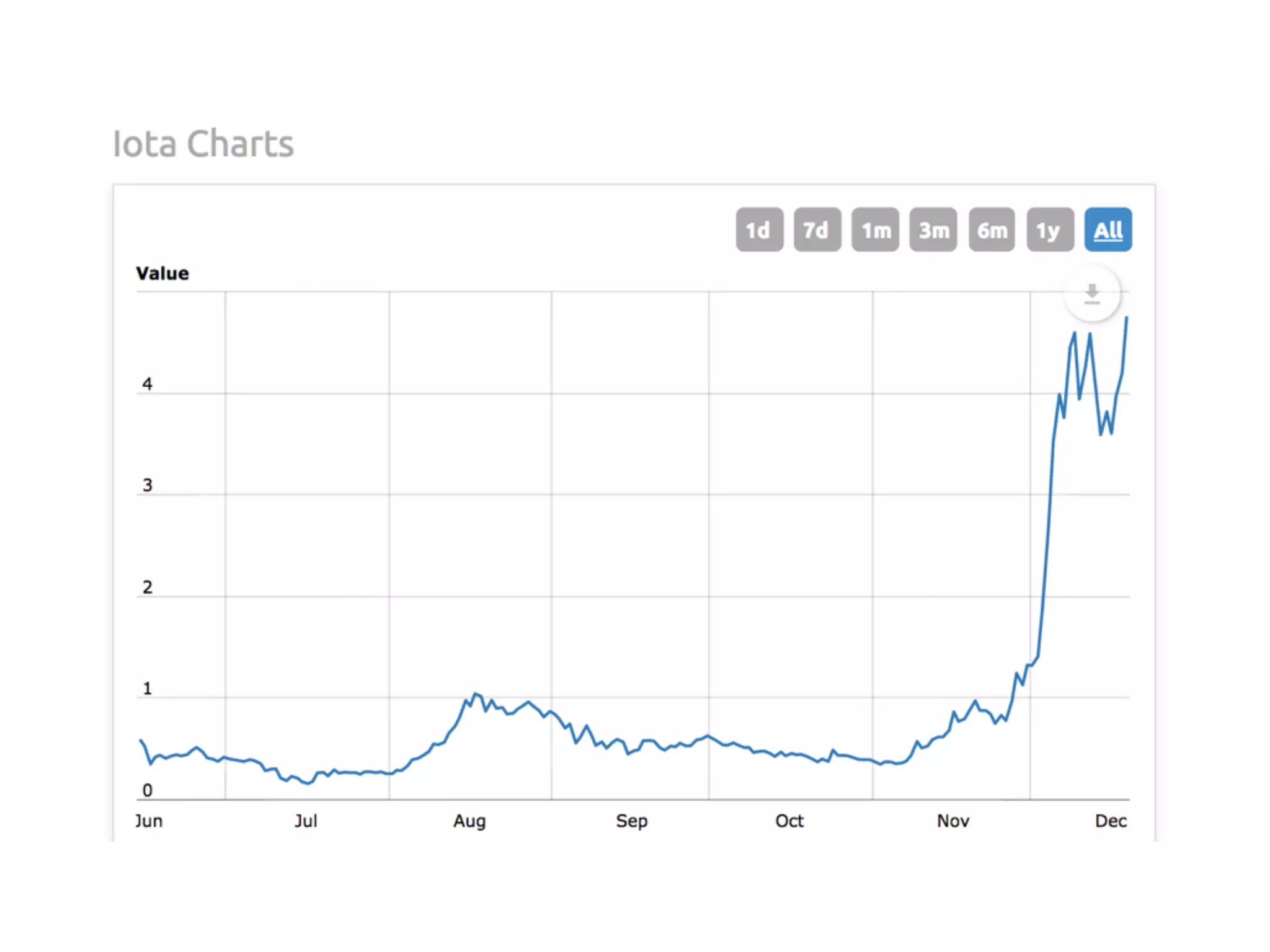
Task: Show the 3m time range
Action: [933, 230]
